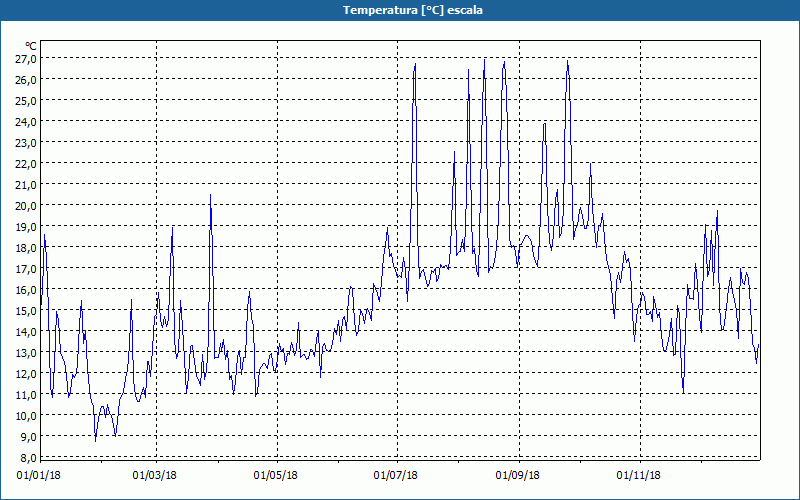Screen dimensions: 800x500
Task: Select the 12,0 axis value
Action: (x=26, y=373)
